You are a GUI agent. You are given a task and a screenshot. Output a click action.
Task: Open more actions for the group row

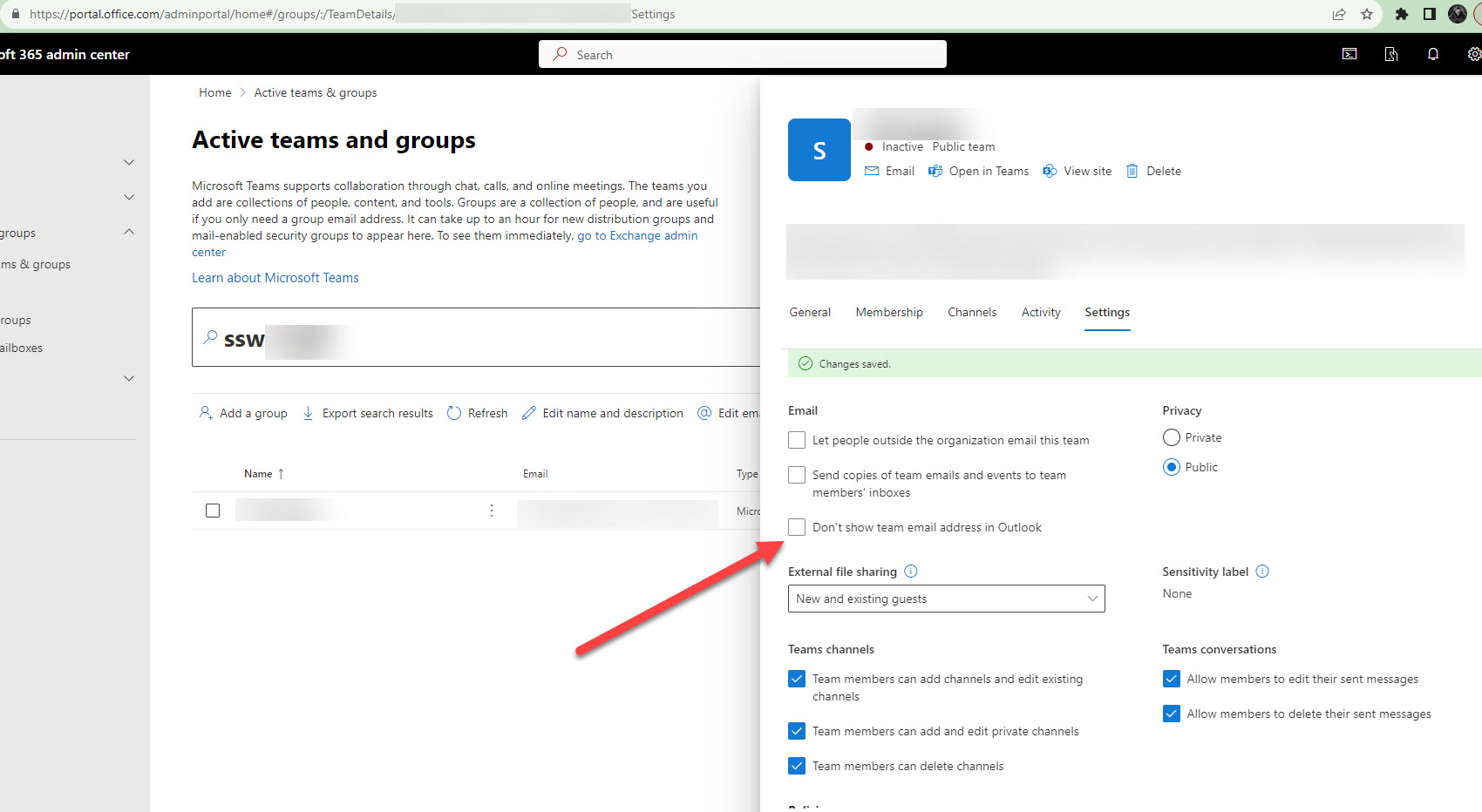[492, 511]
